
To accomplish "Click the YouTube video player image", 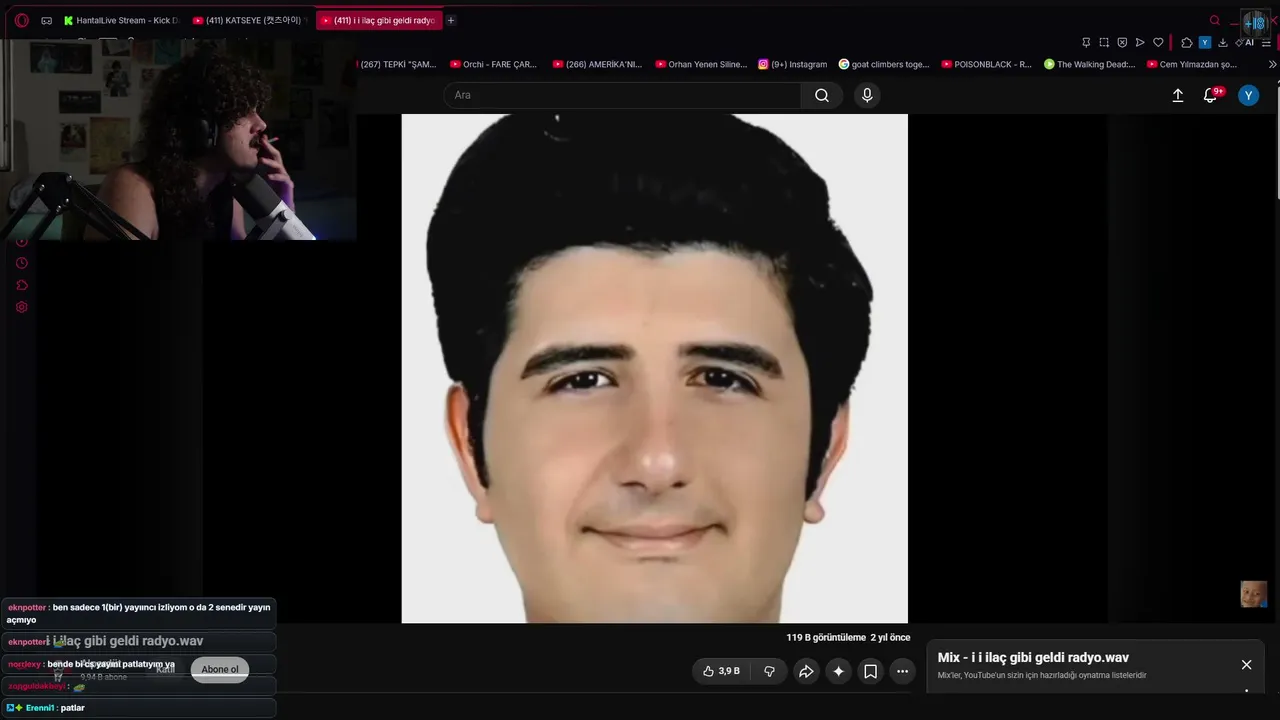I will (655, 368).
